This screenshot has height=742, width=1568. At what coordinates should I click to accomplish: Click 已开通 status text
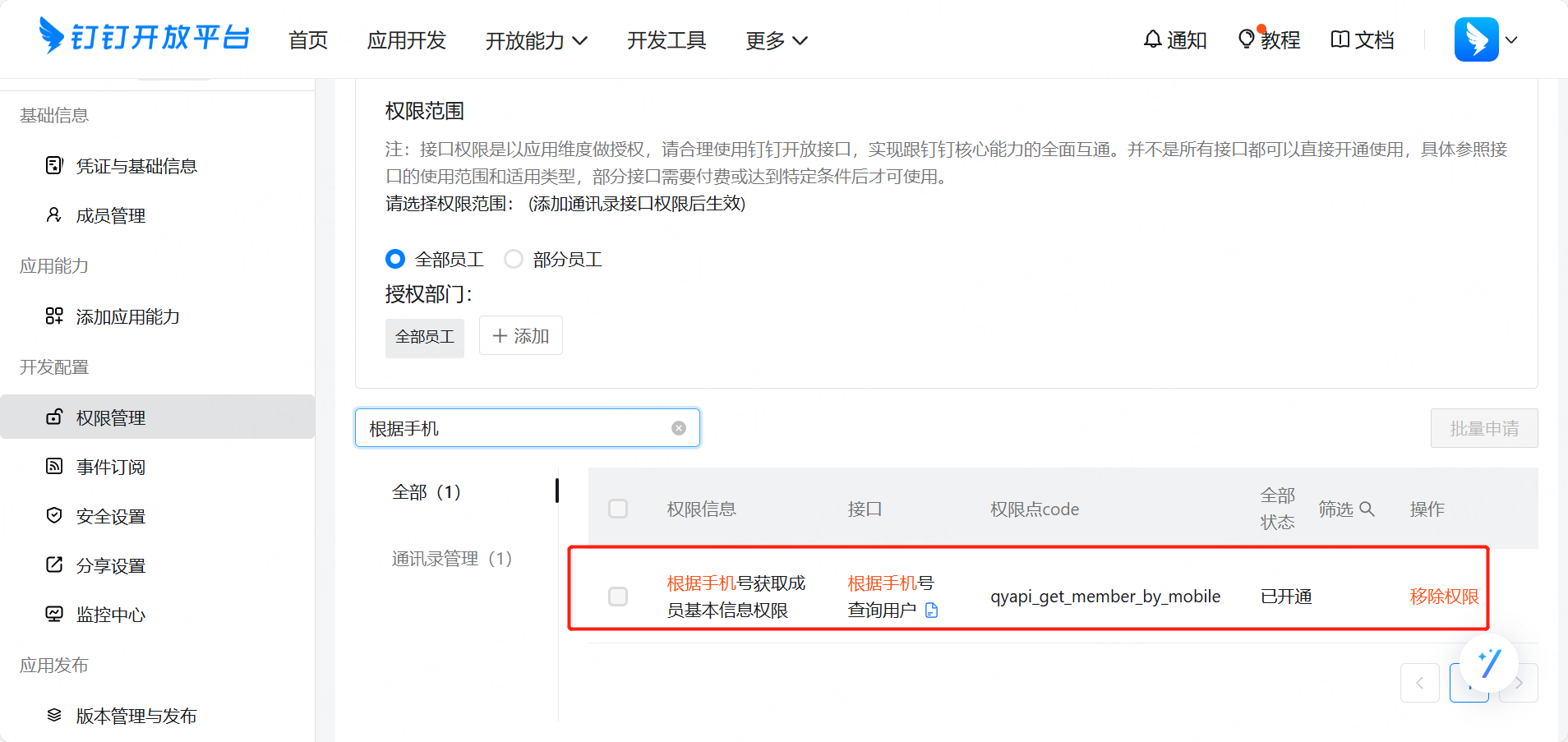pyautogui.click(x=1286, y=597)
